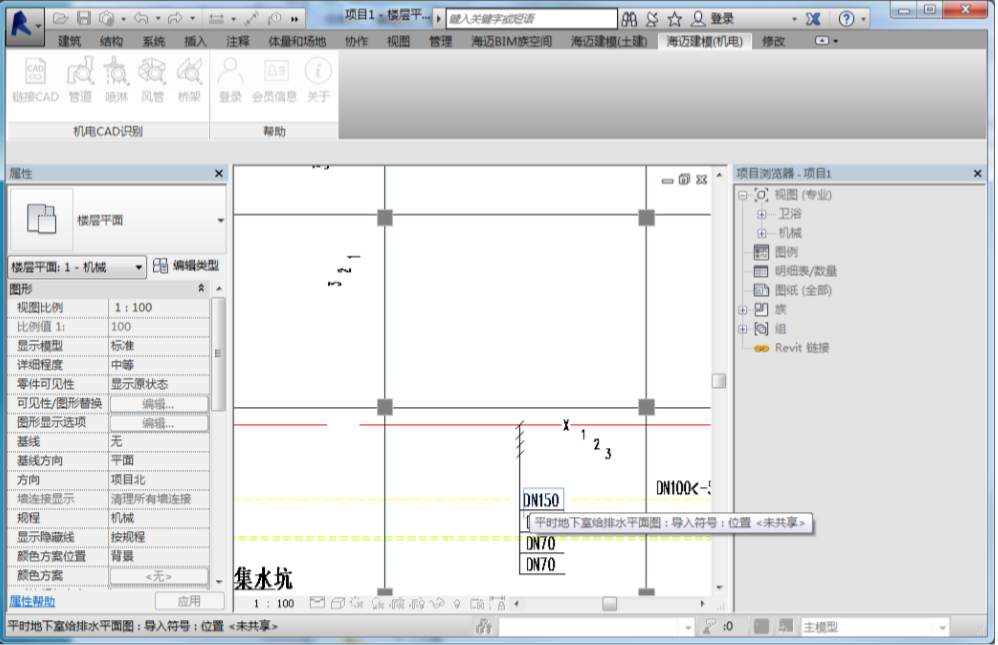Click the 应用 apply button
This screenshot has width=998, height=645.
coord(190,601)
